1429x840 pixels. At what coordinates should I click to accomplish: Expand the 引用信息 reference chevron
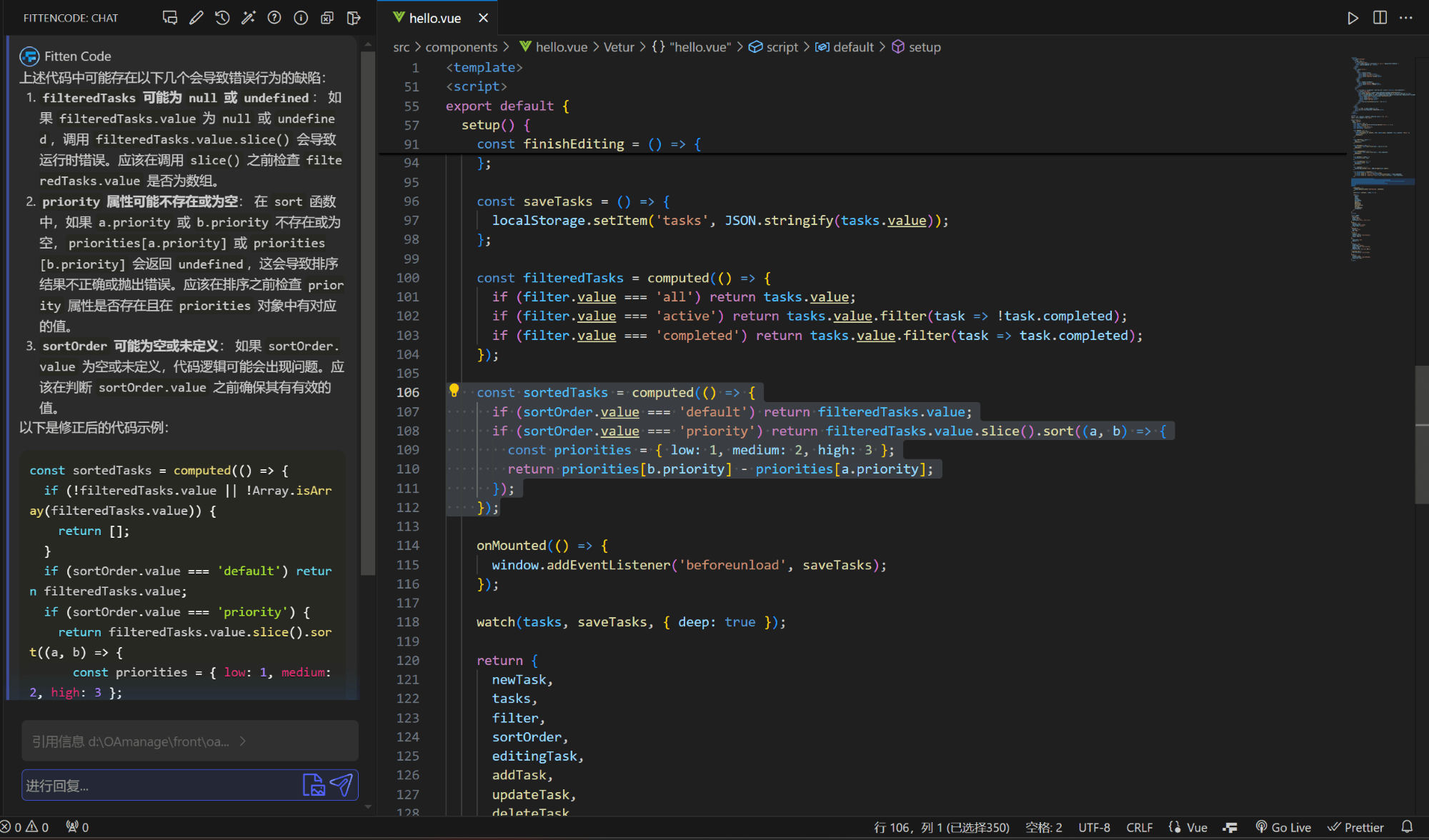click(x=243, y=741)
